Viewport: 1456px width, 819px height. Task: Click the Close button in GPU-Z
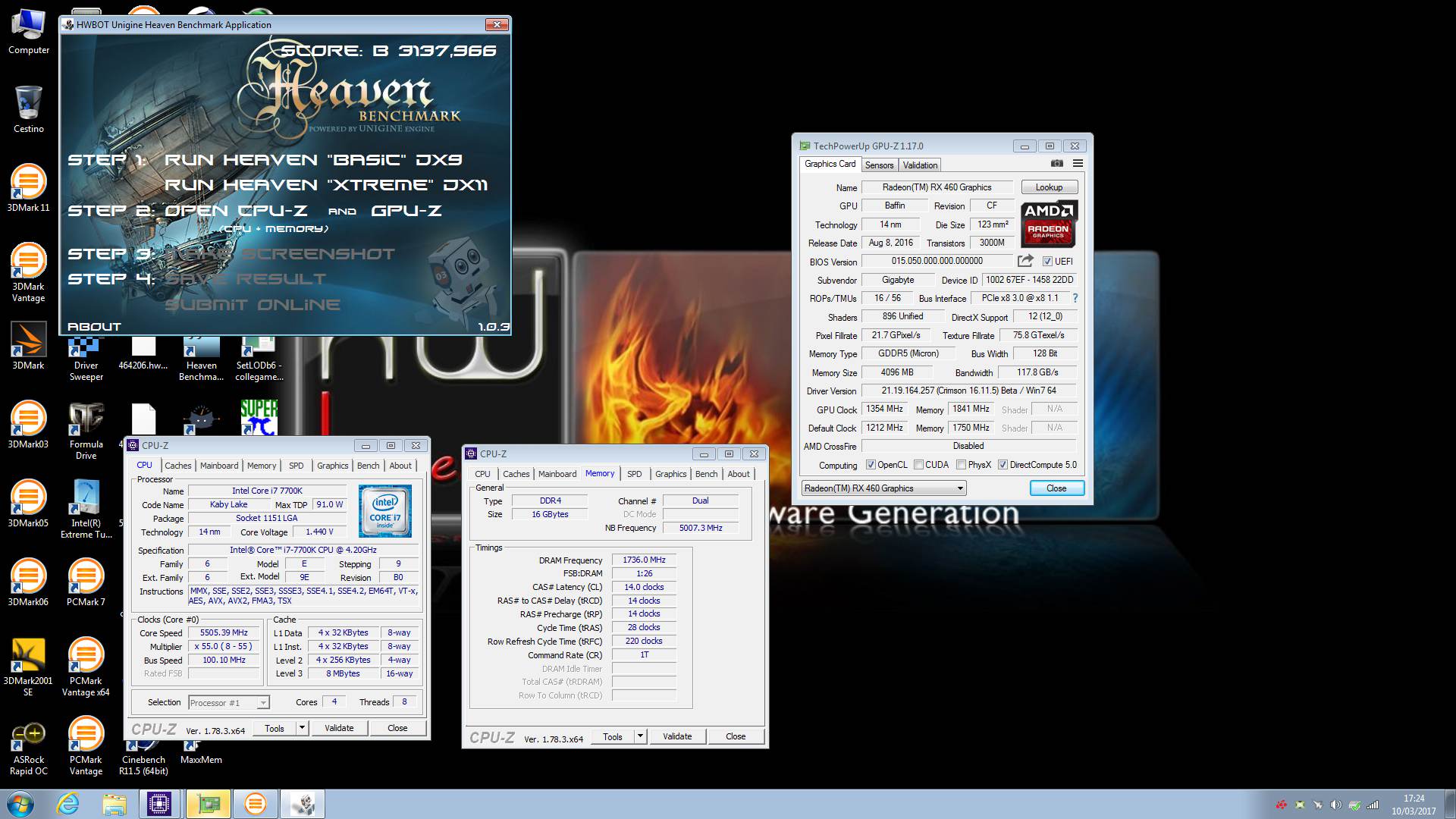1056,488
